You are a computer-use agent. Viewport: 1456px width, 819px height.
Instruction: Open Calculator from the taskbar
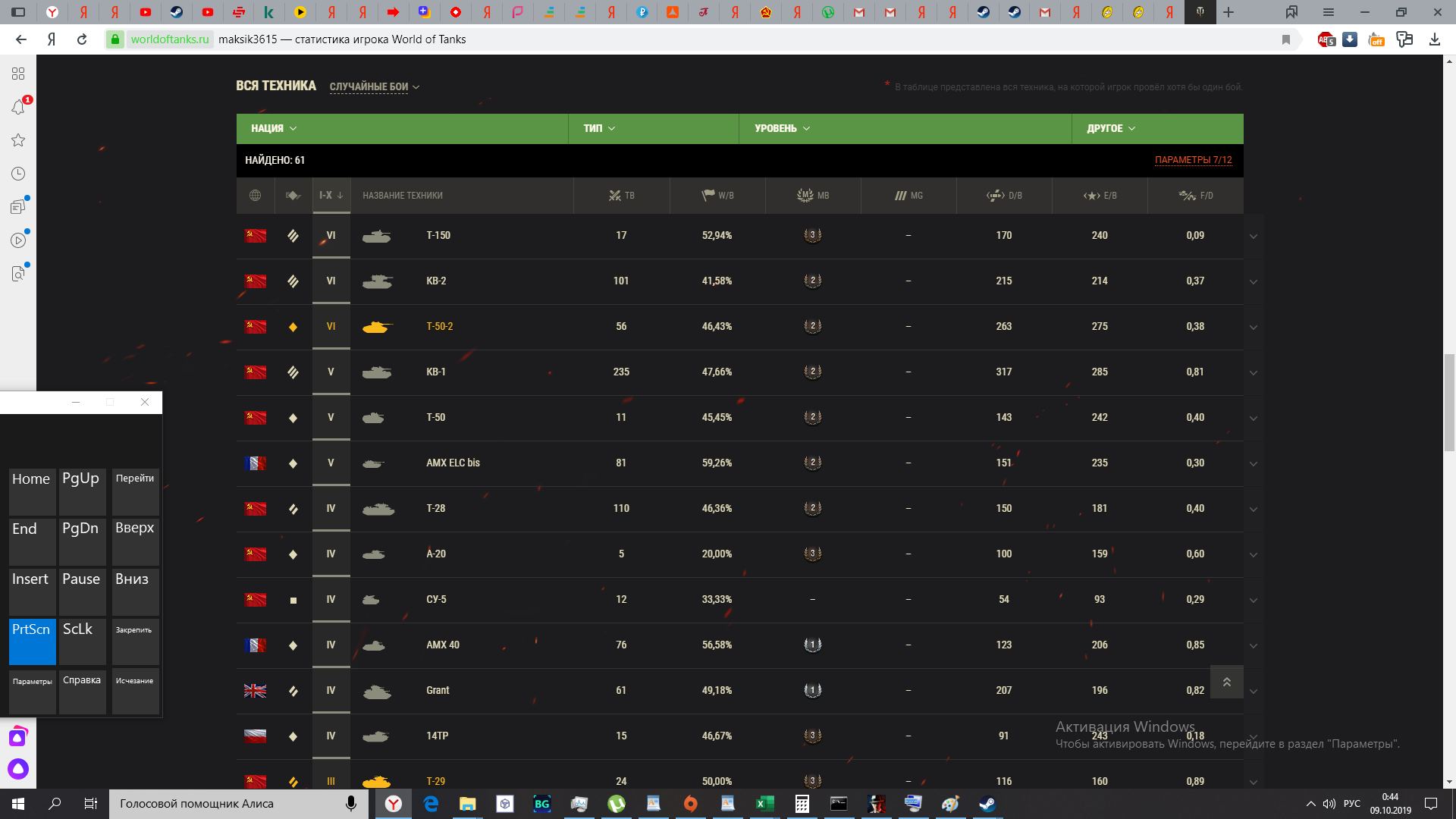[802, 803]
